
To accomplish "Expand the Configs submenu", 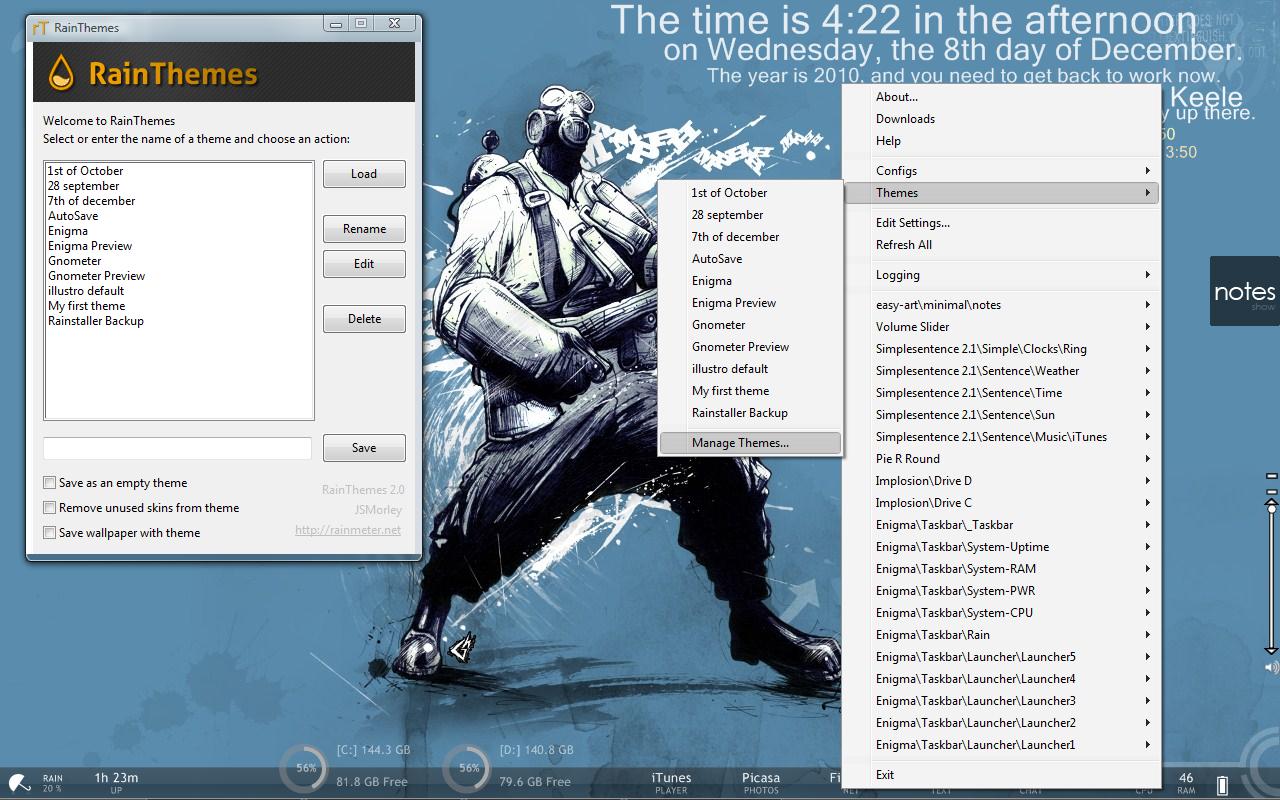I will tap(1000, 170).
